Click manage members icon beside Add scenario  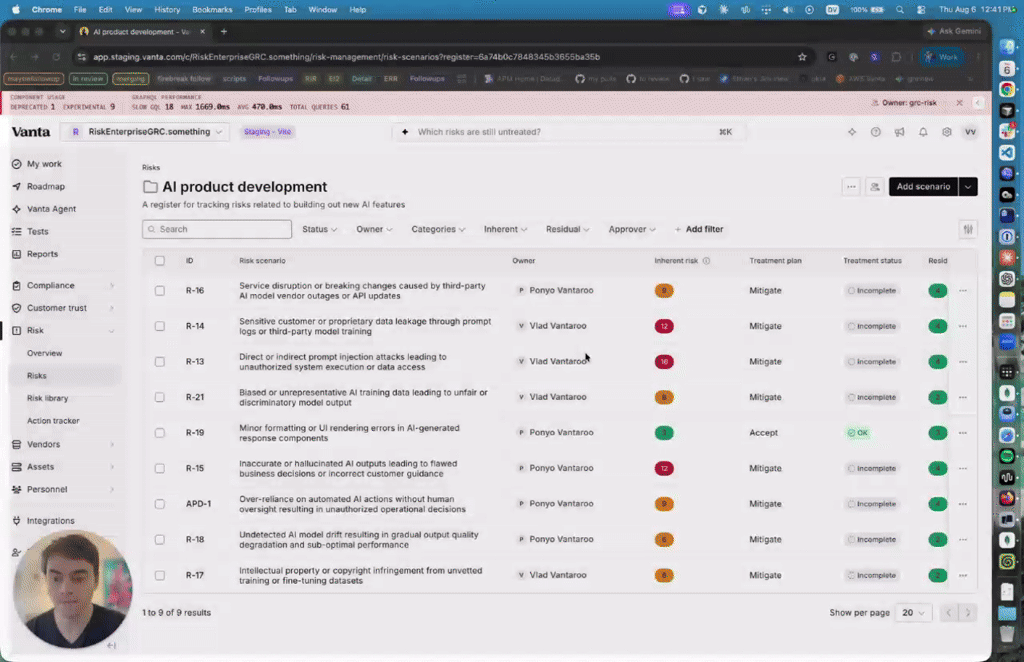click(x=874, y=187)
